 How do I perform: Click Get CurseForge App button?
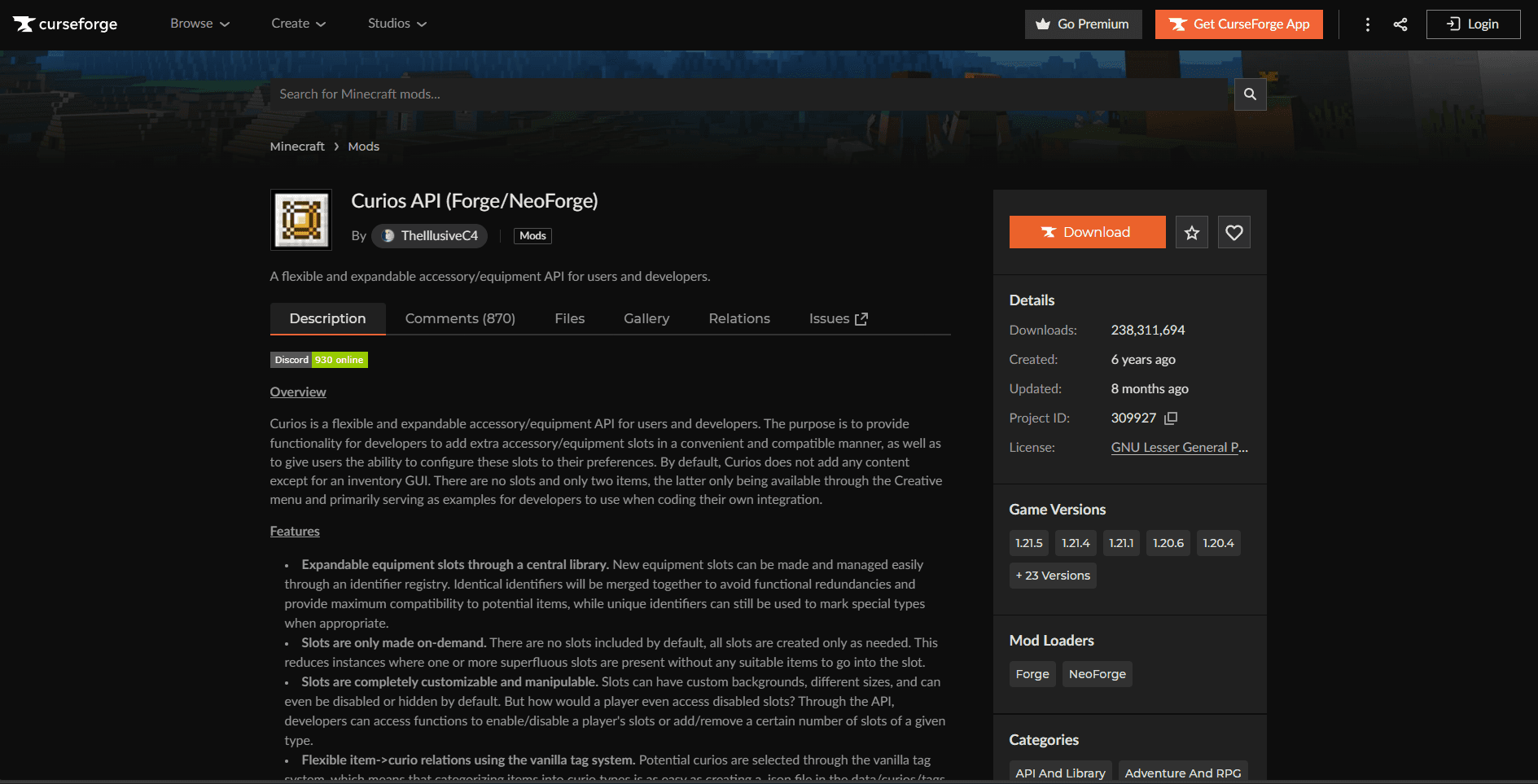click(x=1239, y=24)
